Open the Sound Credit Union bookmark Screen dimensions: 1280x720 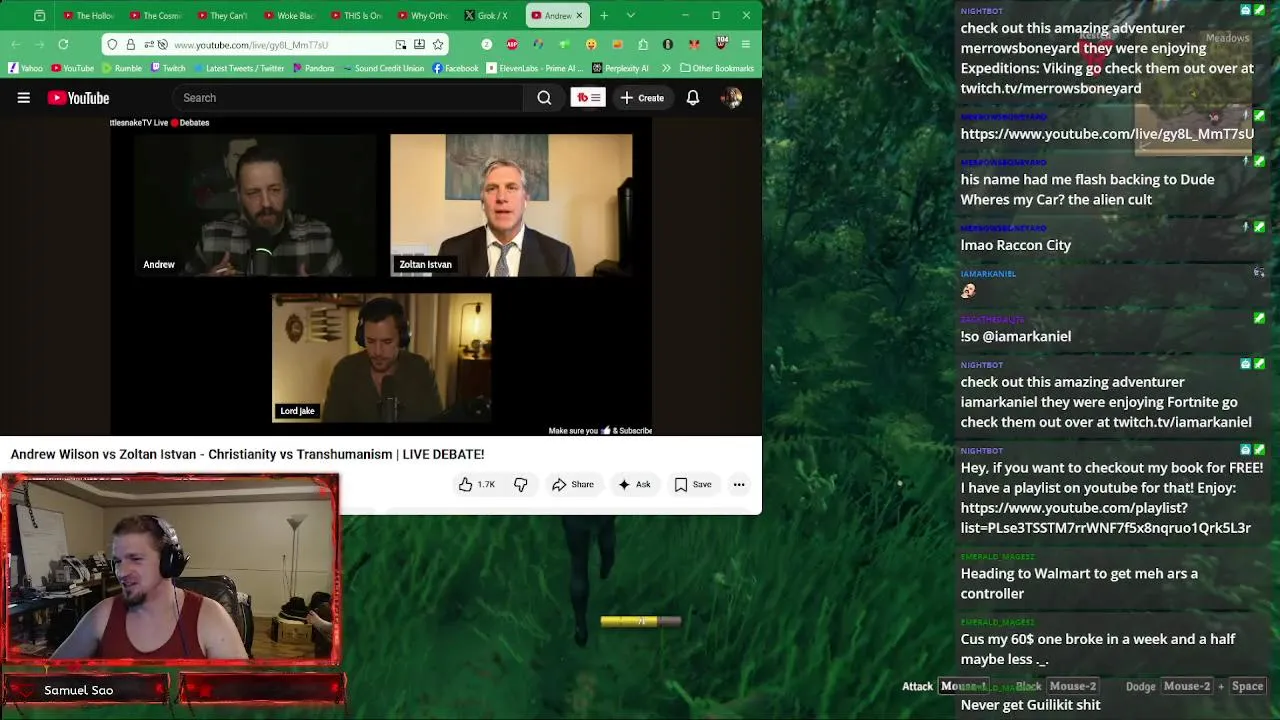click(x=383, y=68)
